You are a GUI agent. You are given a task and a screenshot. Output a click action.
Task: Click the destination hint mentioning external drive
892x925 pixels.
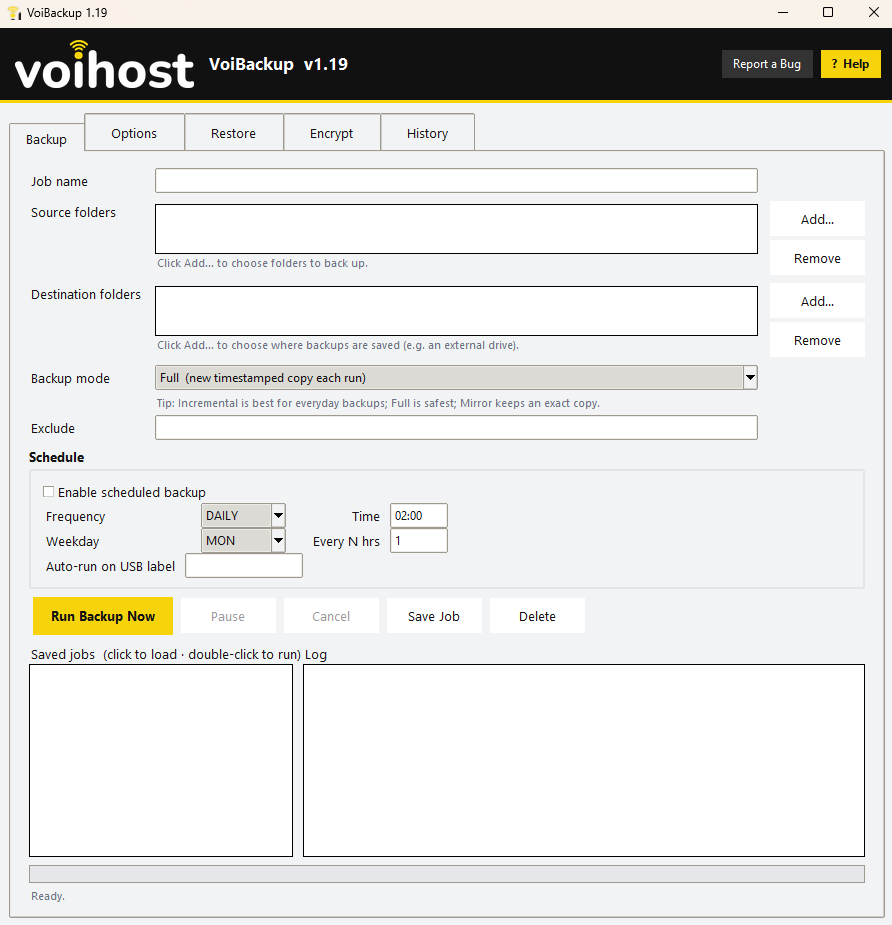(338, 345)
